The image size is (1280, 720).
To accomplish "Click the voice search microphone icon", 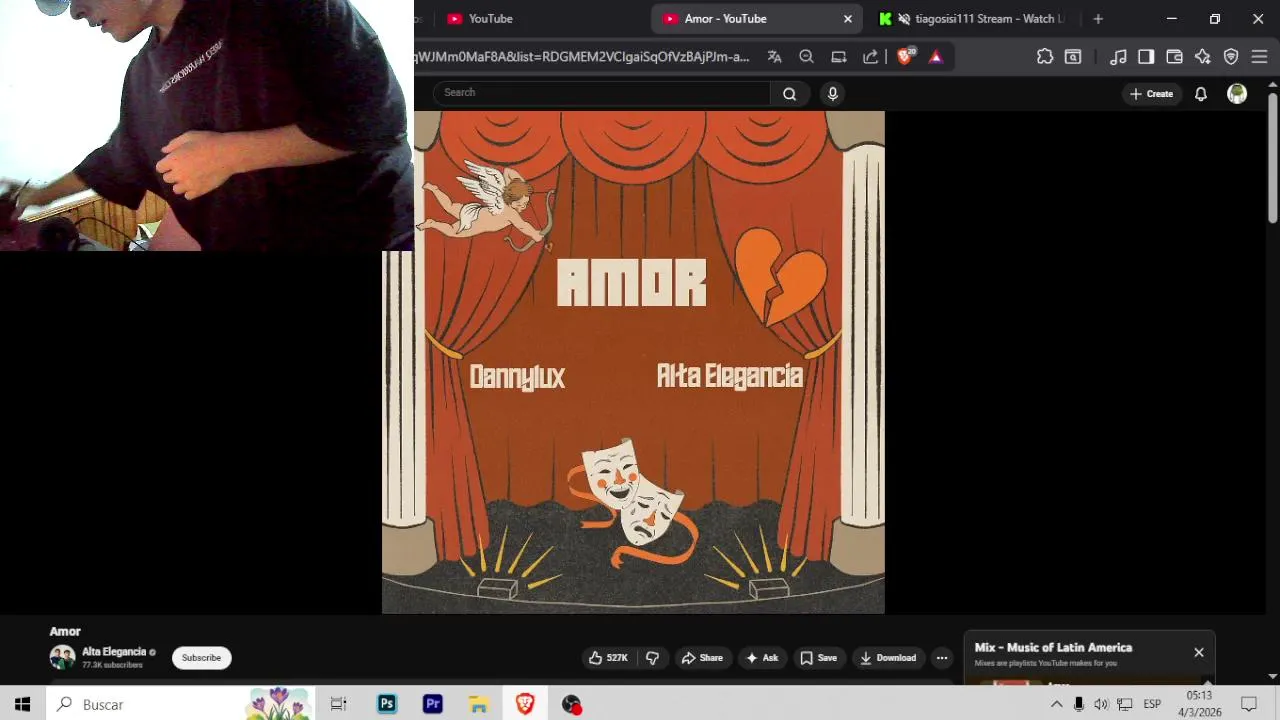I will coord(832,94).
